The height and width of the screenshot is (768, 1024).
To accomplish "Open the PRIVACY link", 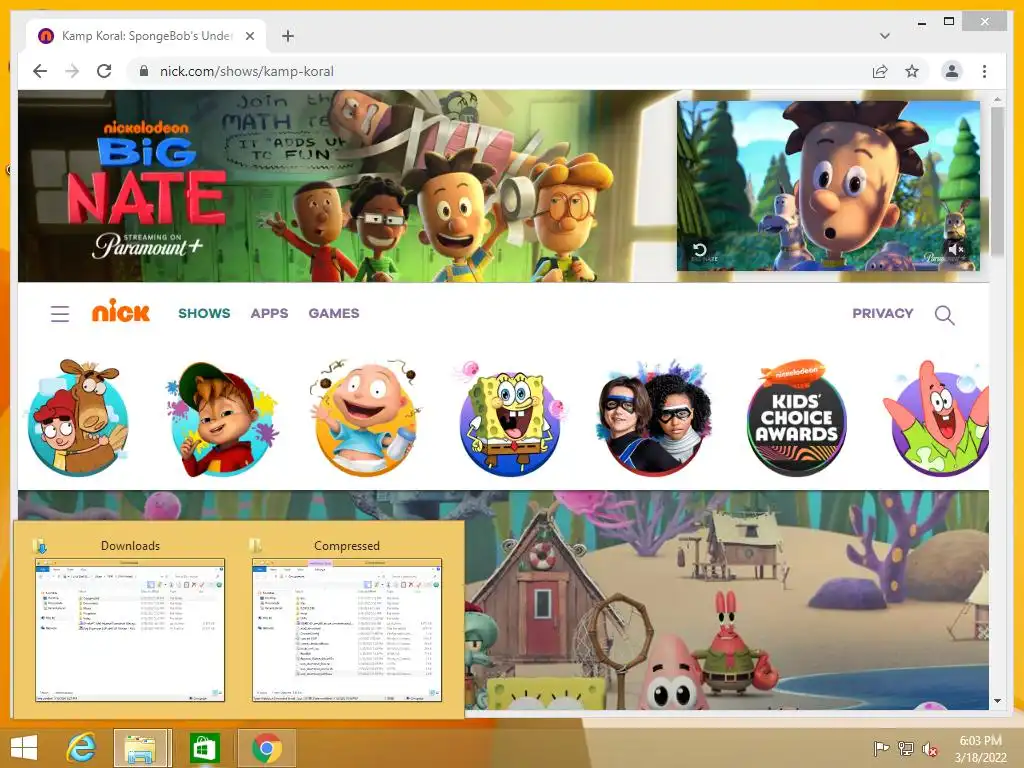I will [882, 313].
